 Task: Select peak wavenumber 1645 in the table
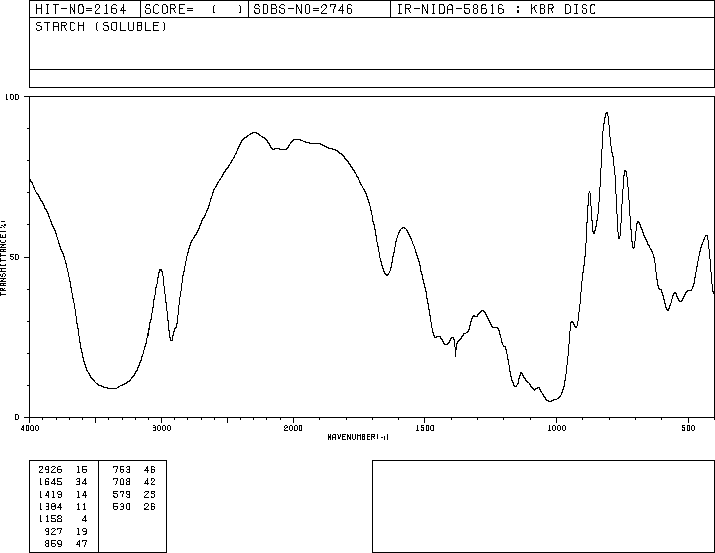click(50, 482)
